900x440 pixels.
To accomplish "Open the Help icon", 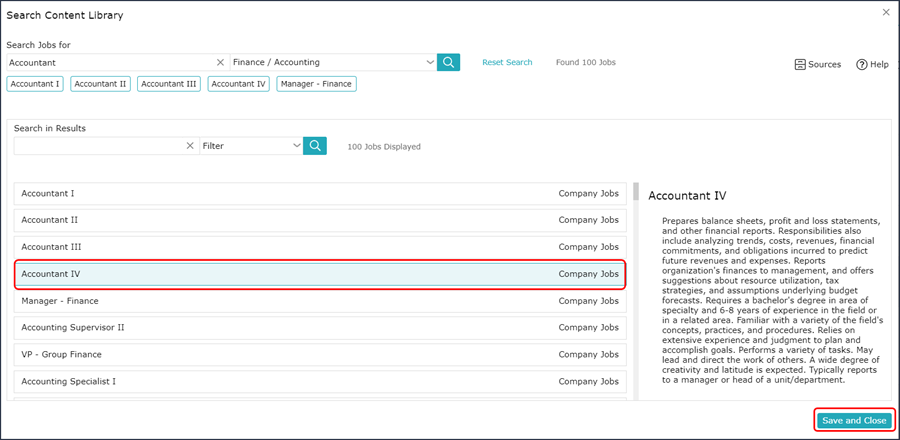I will click(861, 64).
